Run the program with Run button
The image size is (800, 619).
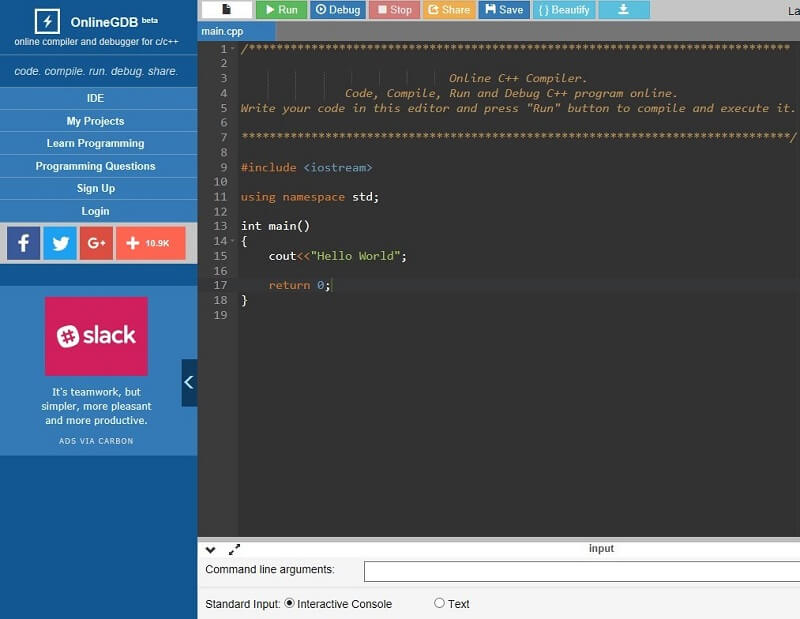pyautogui.click(x=281, y=10)
